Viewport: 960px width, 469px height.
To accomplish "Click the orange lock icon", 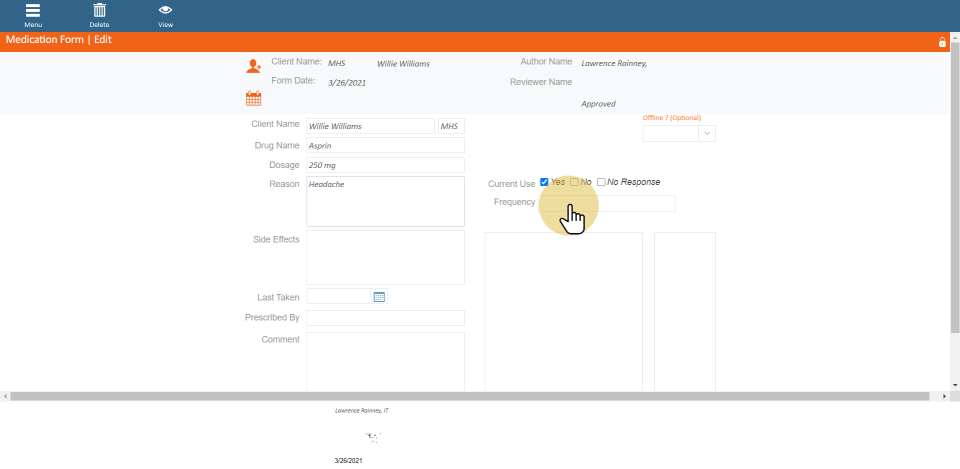I will 941,42.
